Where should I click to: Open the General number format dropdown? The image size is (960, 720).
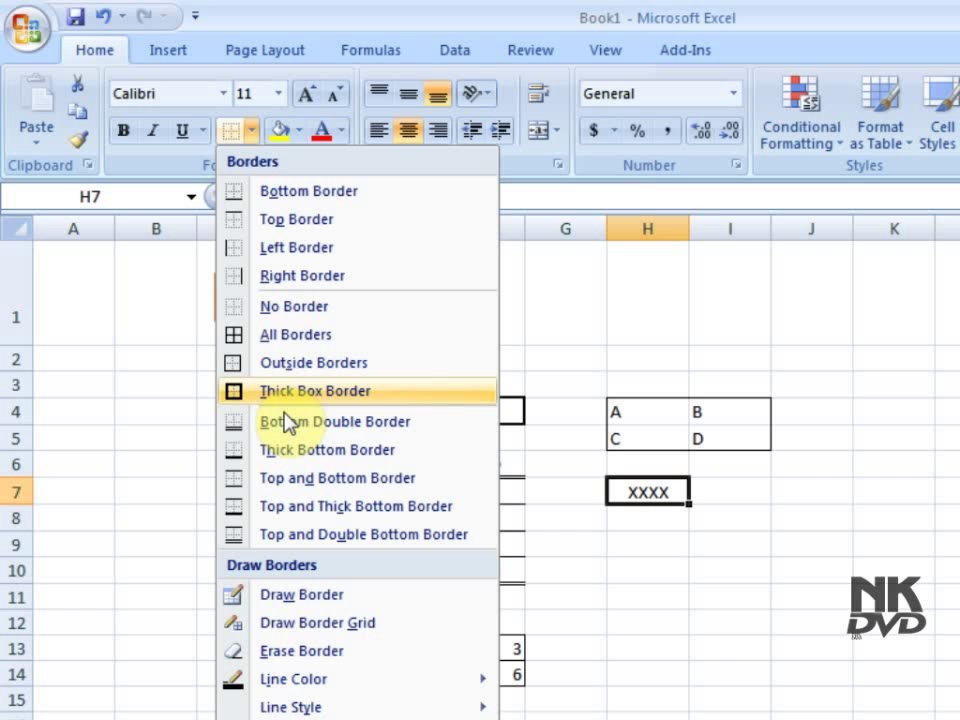733,94
